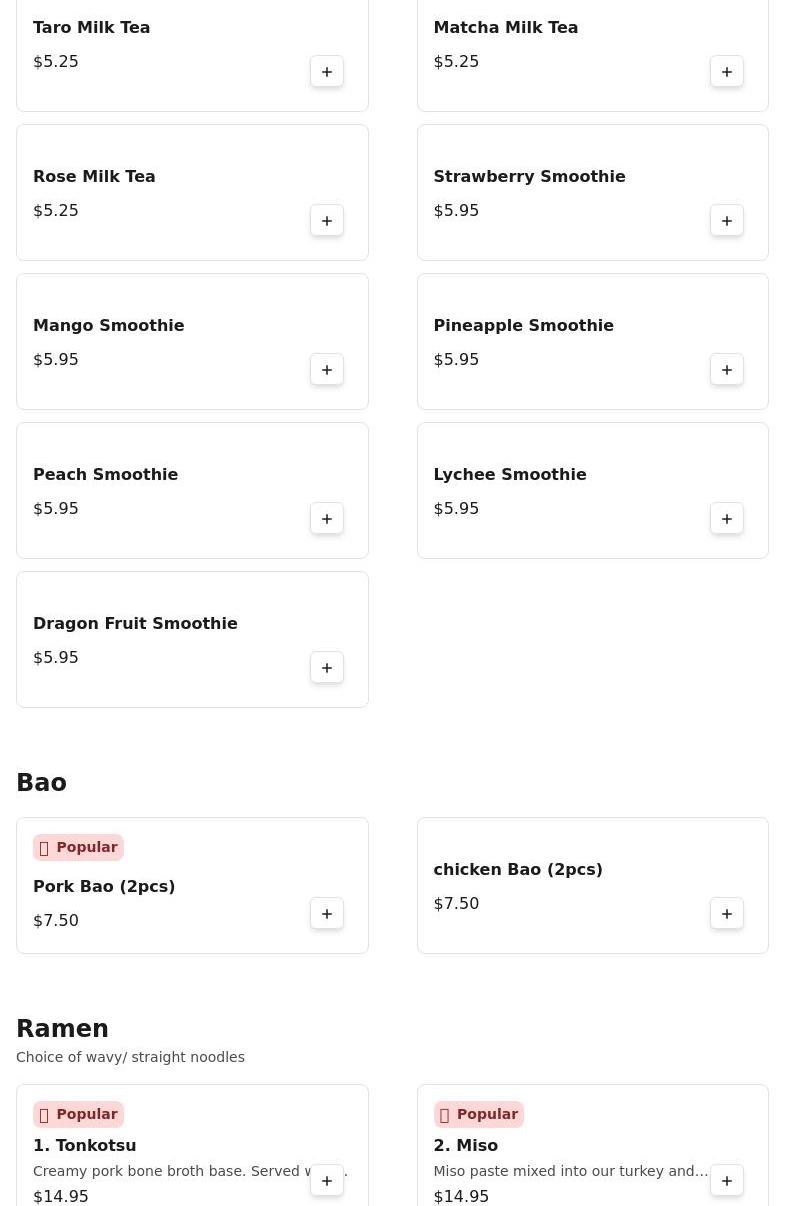Add Matcha Milk Tea with plus button
This screenshot has height=1206, width=785.
tap(727, 72)
